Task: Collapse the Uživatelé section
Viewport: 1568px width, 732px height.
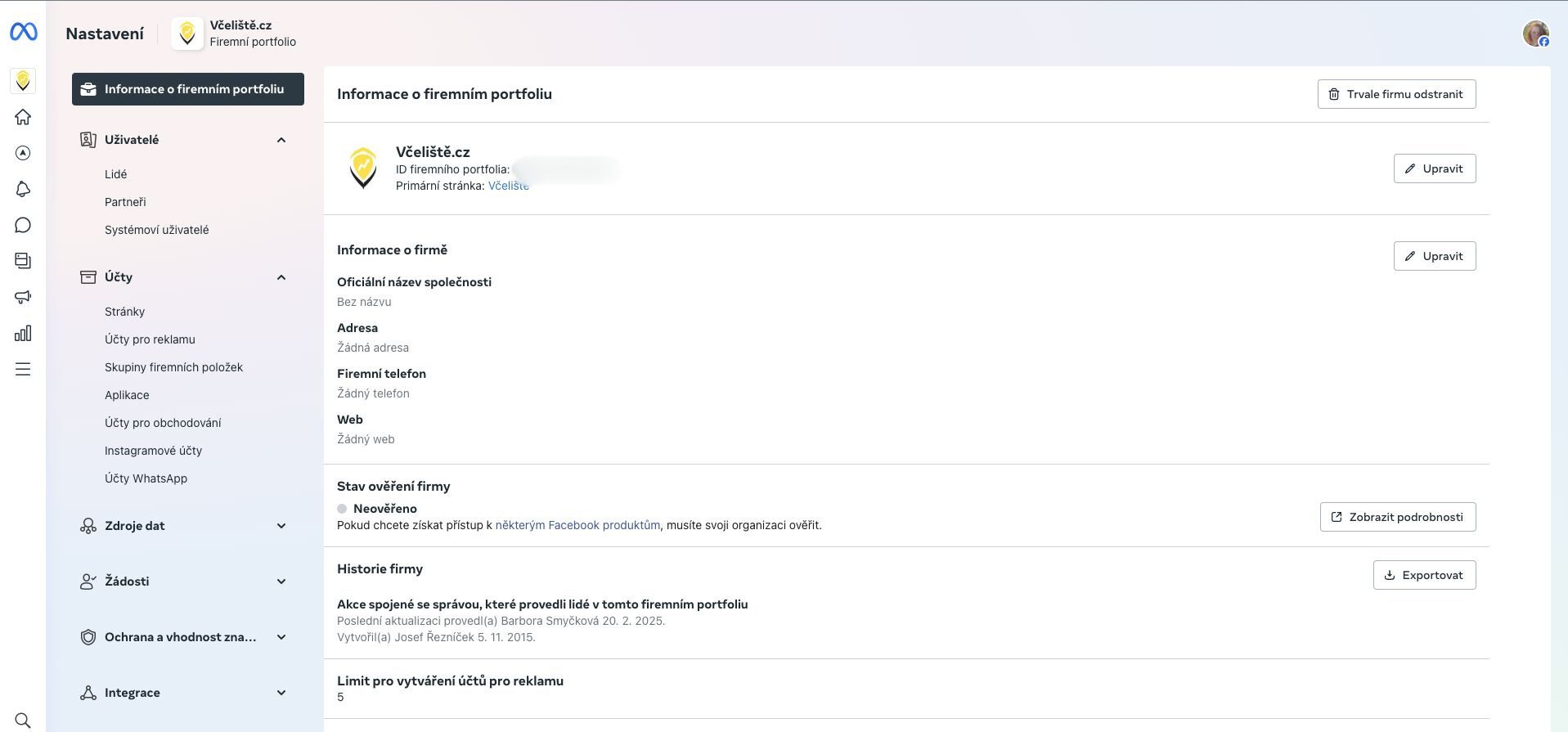Action: (x=281, y=140)
